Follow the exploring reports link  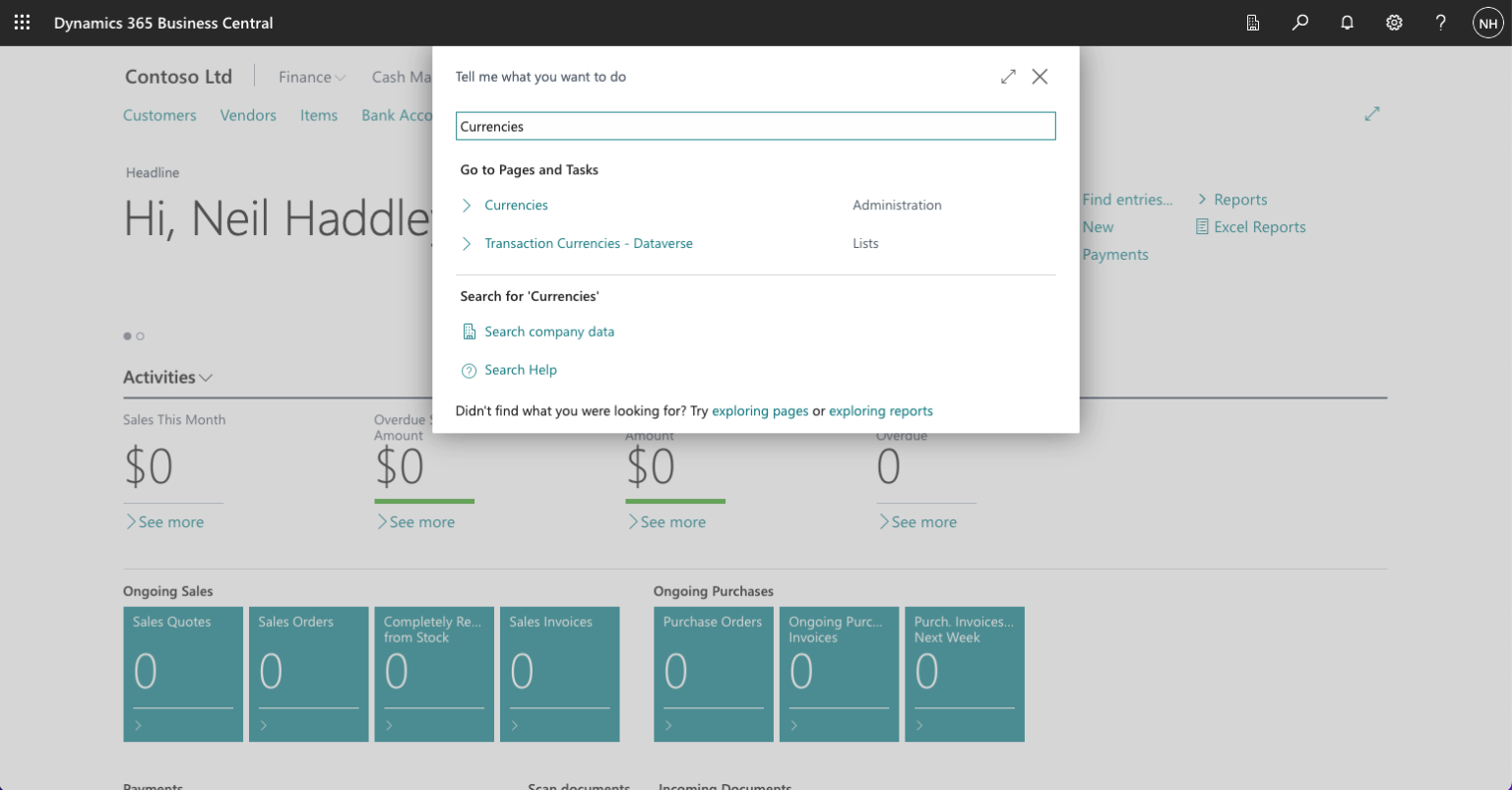click(x=881, y=411)
